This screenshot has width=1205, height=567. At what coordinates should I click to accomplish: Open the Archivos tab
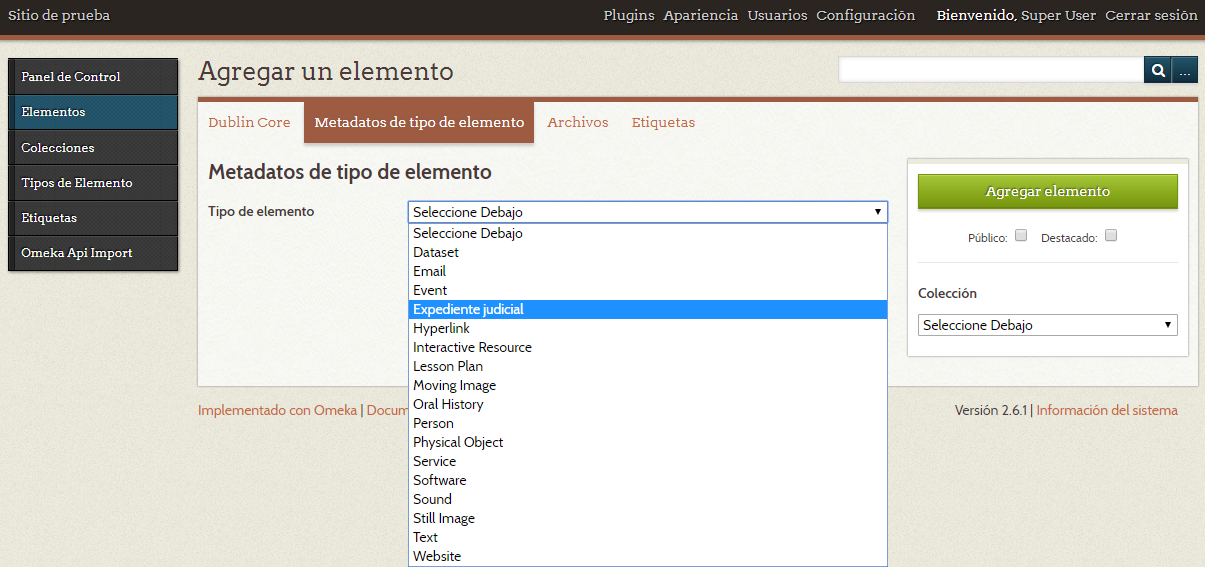pos(577,123)
